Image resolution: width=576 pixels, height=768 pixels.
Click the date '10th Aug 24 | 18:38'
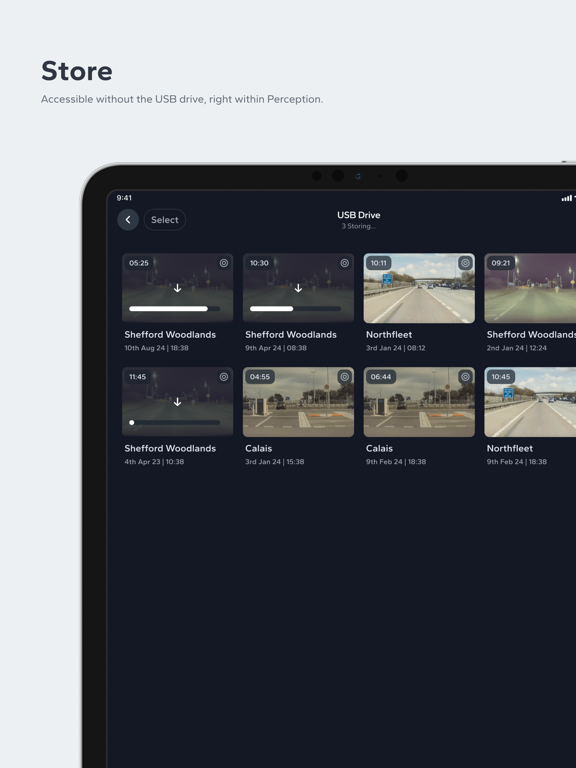156,348
